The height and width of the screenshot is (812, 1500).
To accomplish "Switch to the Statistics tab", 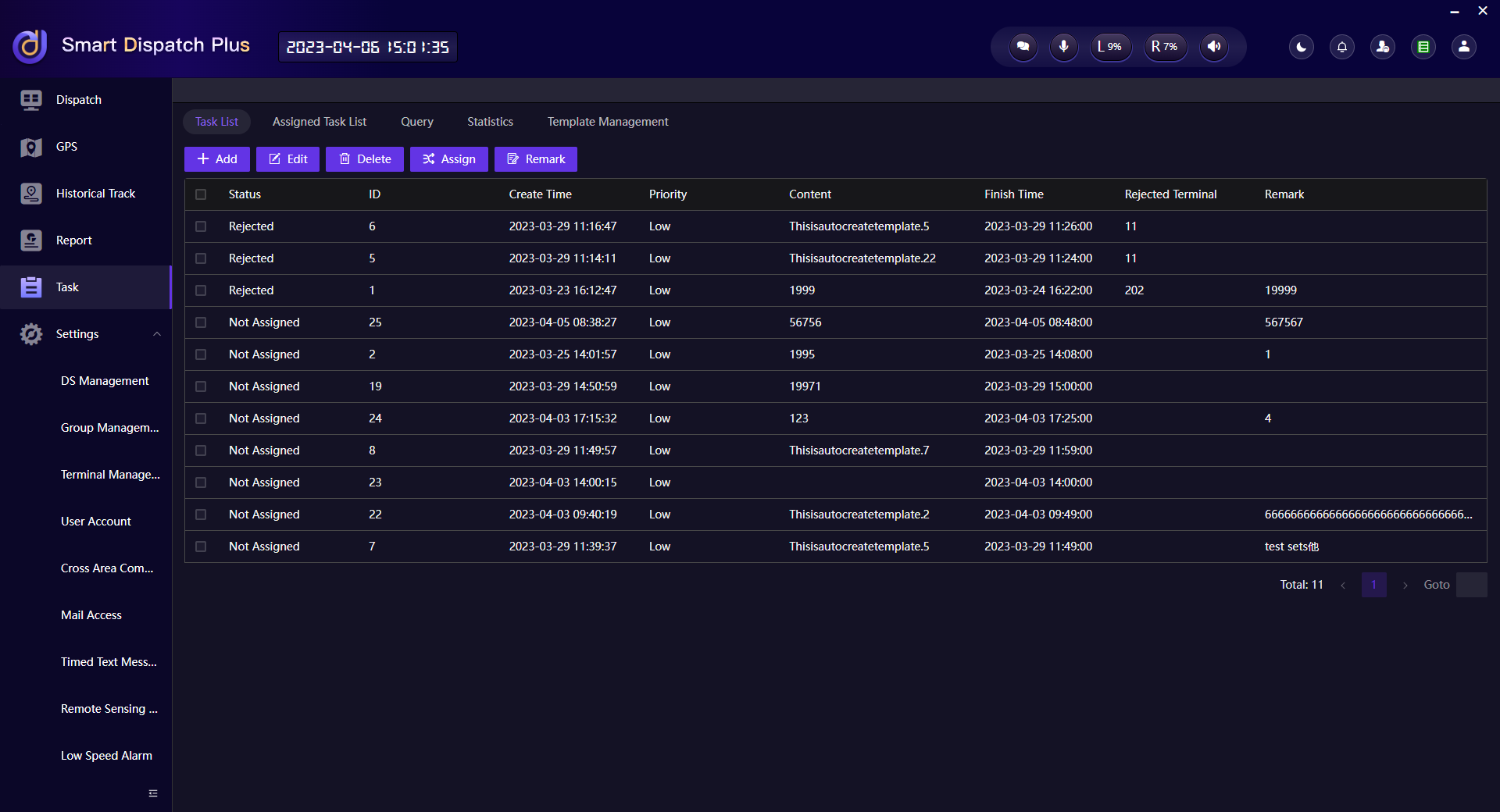I will (x=490, y=121).
